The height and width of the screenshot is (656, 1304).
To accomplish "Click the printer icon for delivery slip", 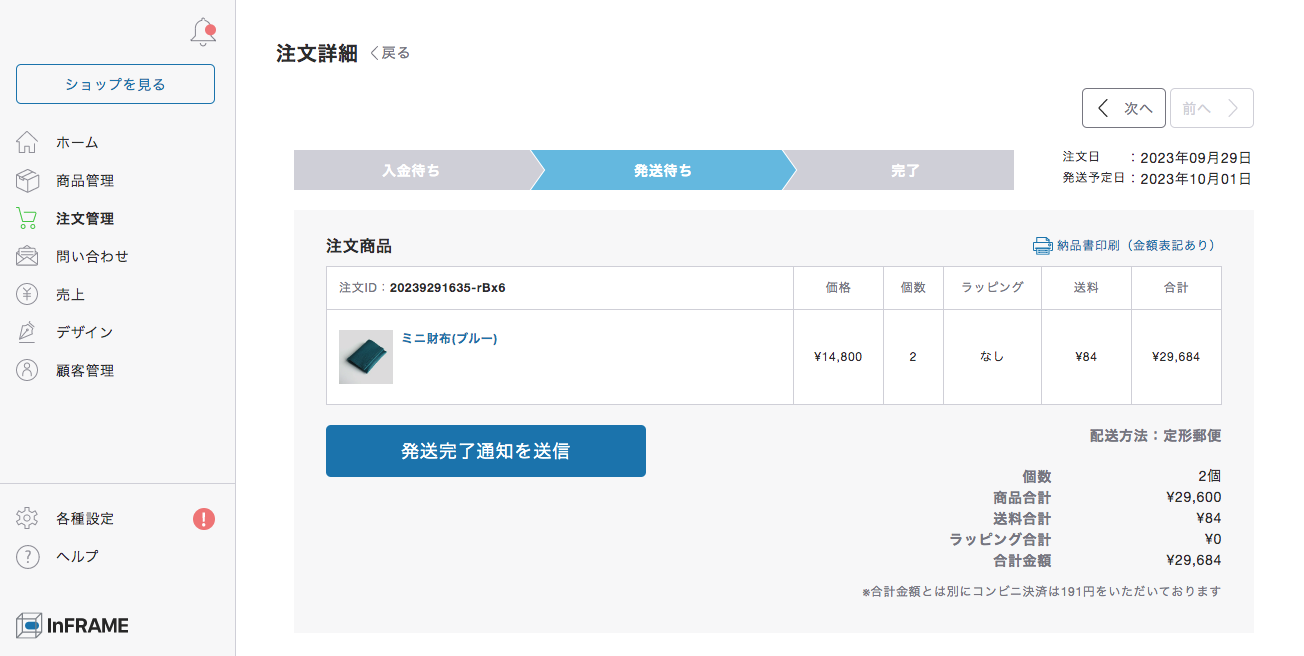I will [x=1042, y=245].
